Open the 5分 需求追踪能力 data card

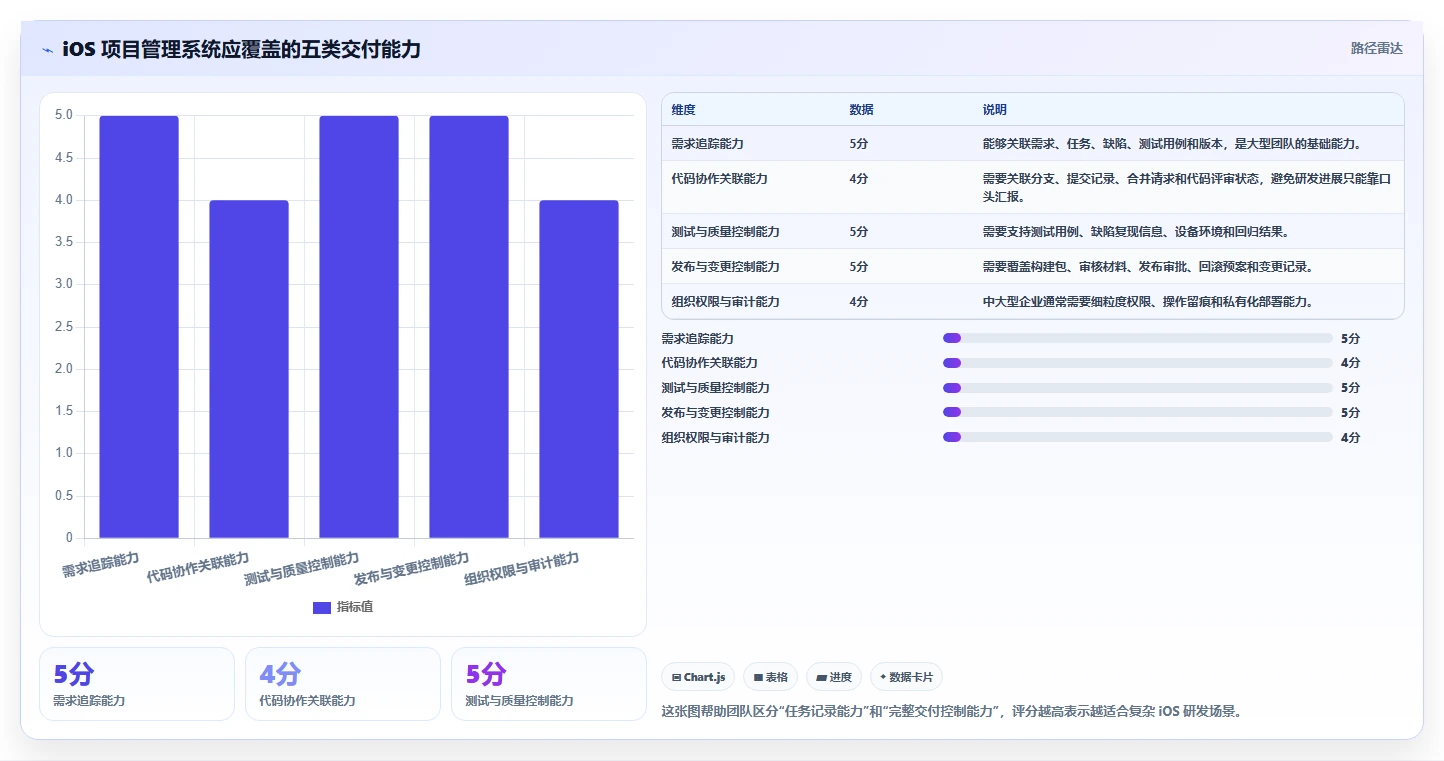137,684
